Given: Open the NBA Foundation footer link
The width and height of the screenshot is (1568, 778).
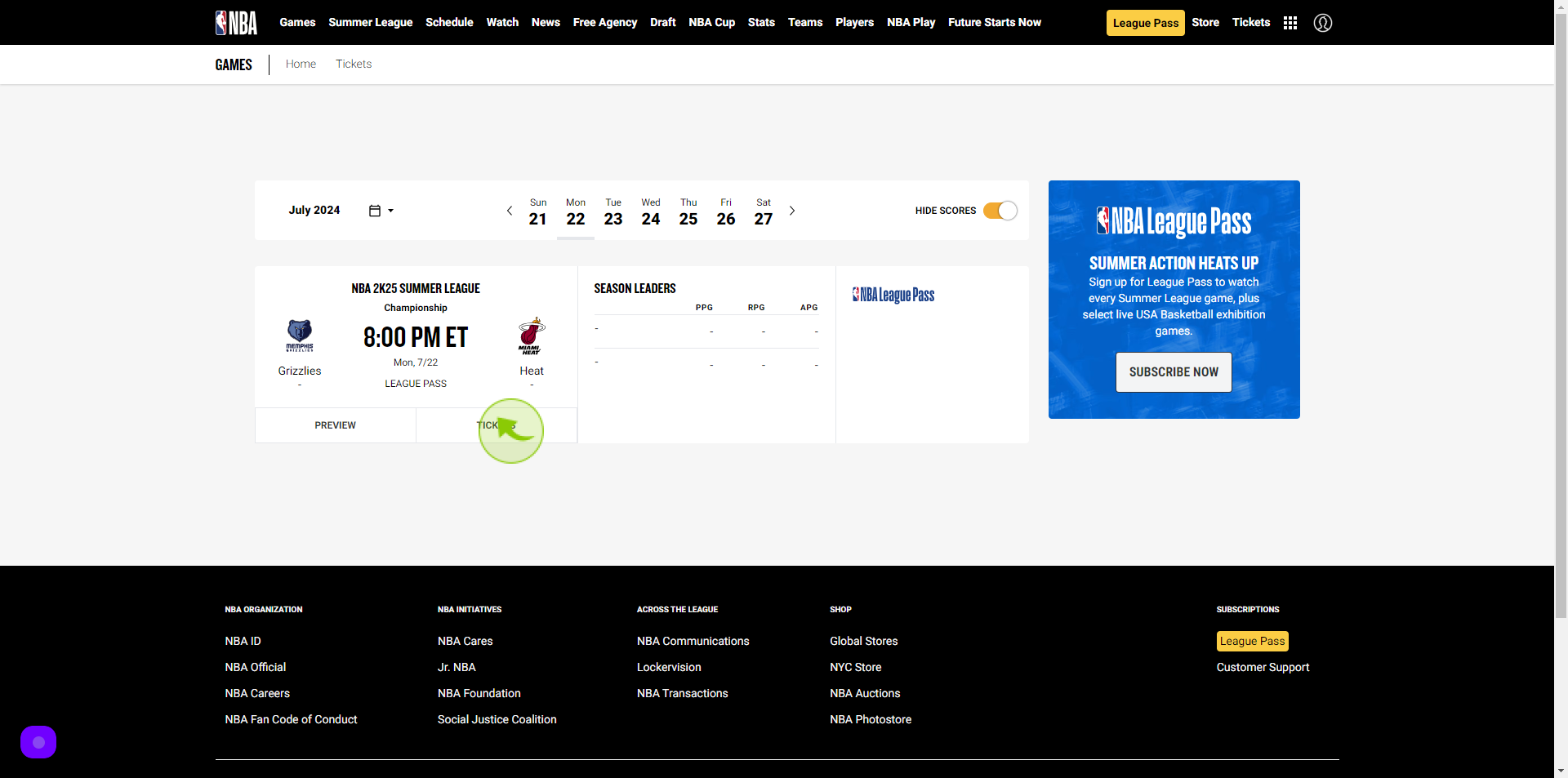Looking at the screenshot, I should (x=479, y=693).
